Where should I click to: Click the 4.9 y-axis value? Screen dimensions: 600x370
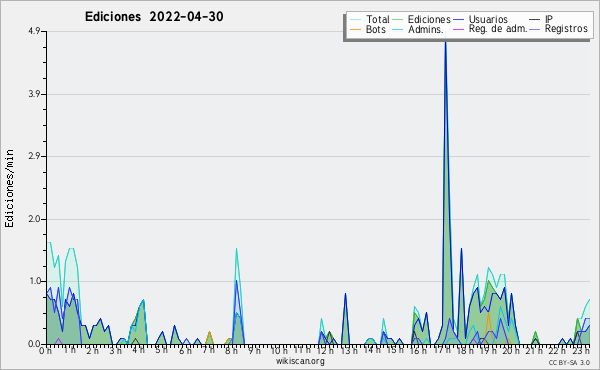(x=34, y=31)
